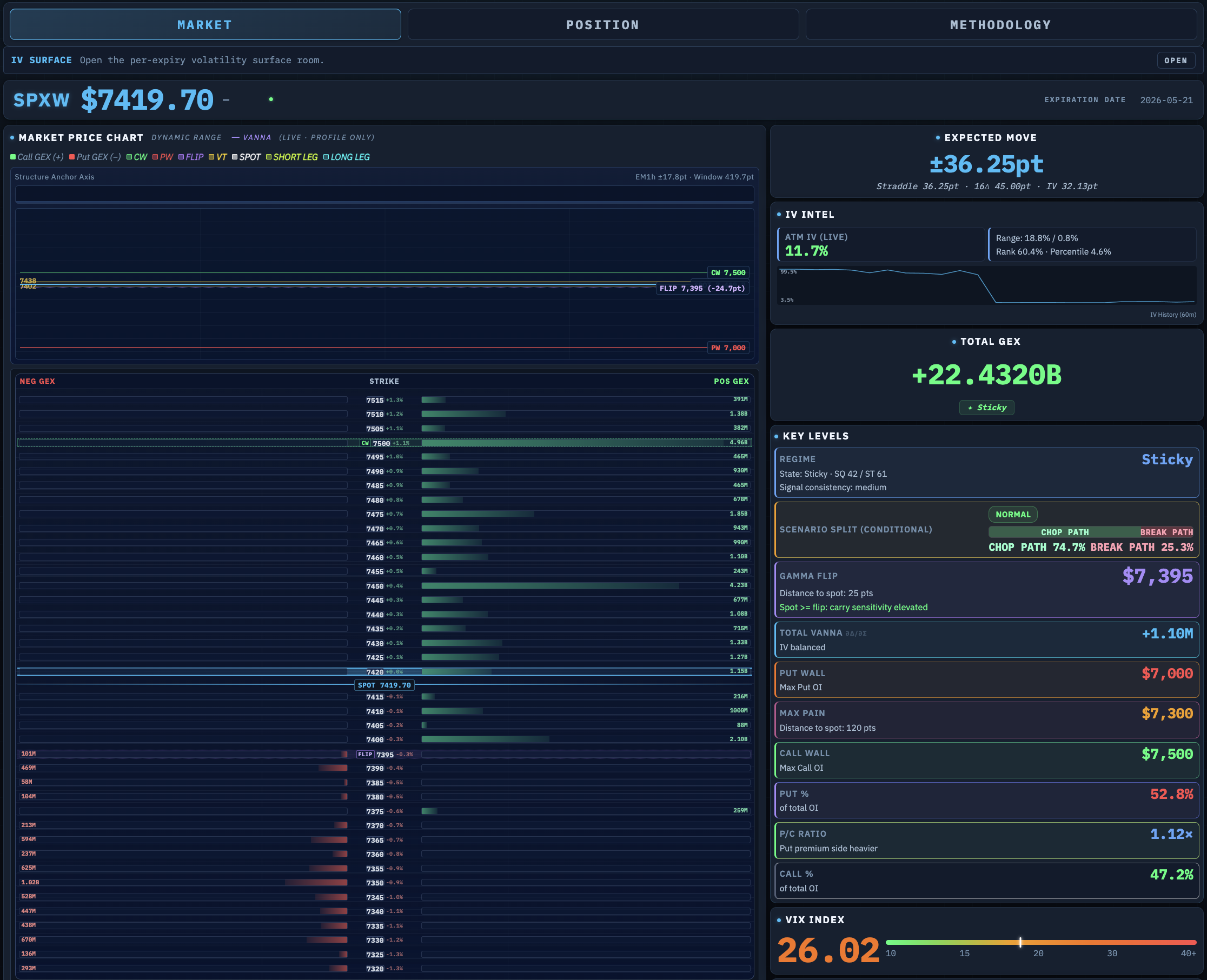1207x980 pixels.
Task: Select the 7420 spot strike row
Action: [x=384, y=672]
